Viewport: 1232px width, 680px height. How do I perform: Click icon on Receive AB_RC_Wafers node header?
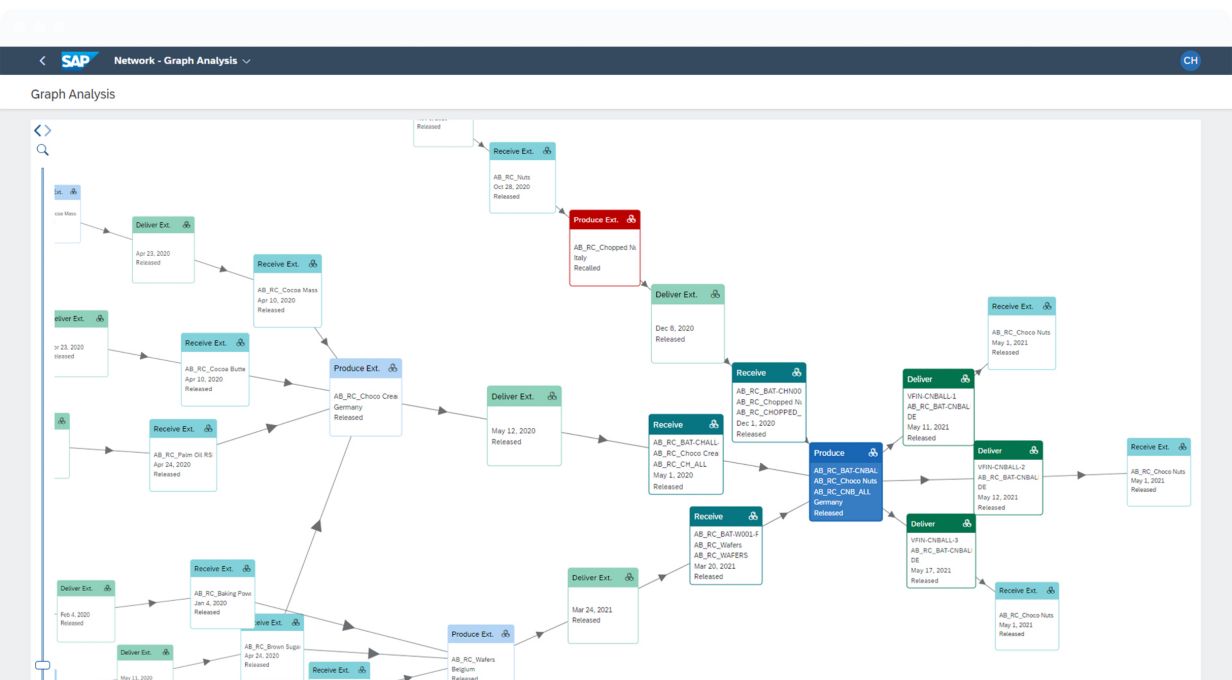pyautogui.click(x=753, y=516)
